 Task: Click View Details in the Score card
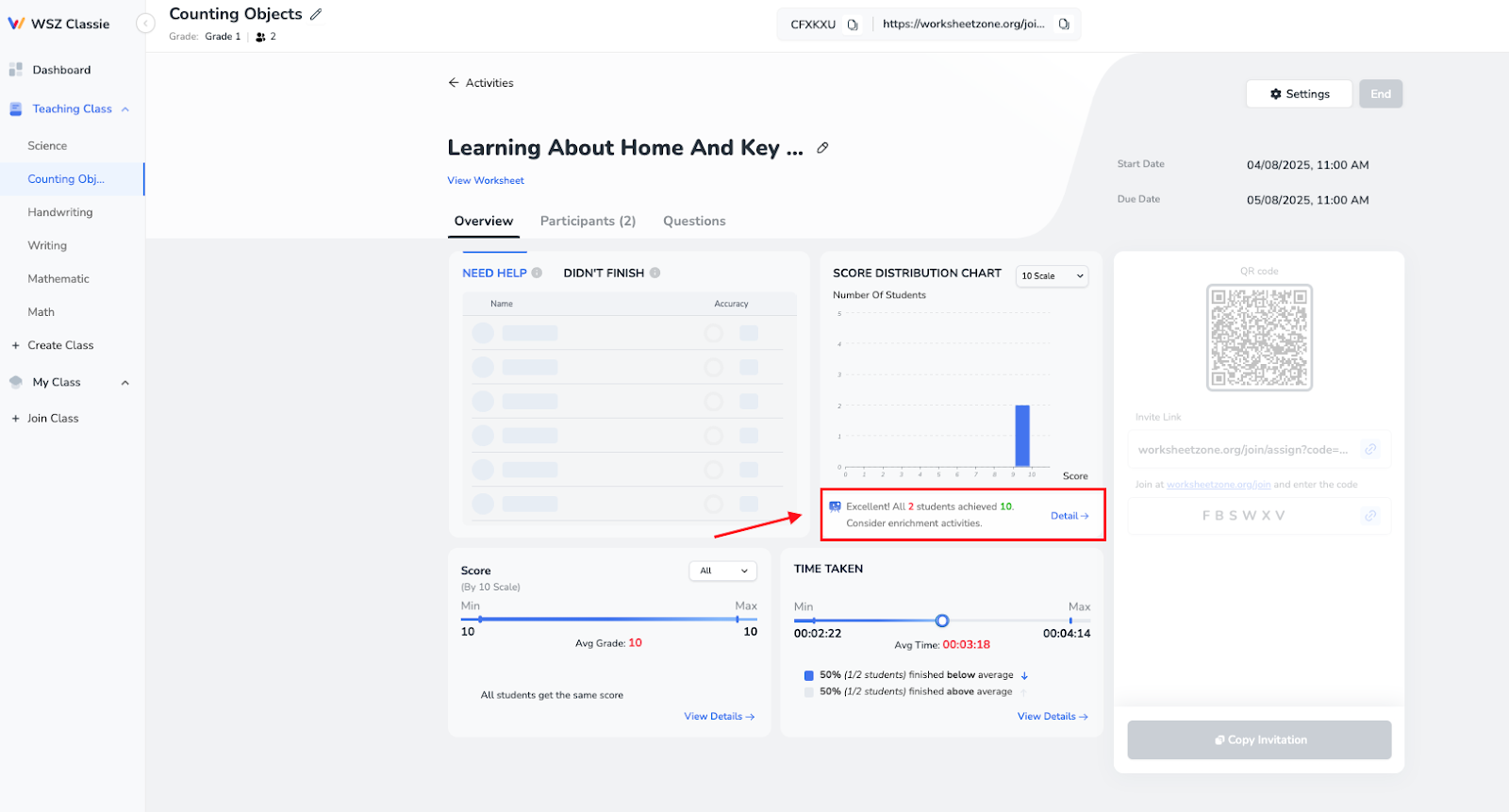click(719, 717)
